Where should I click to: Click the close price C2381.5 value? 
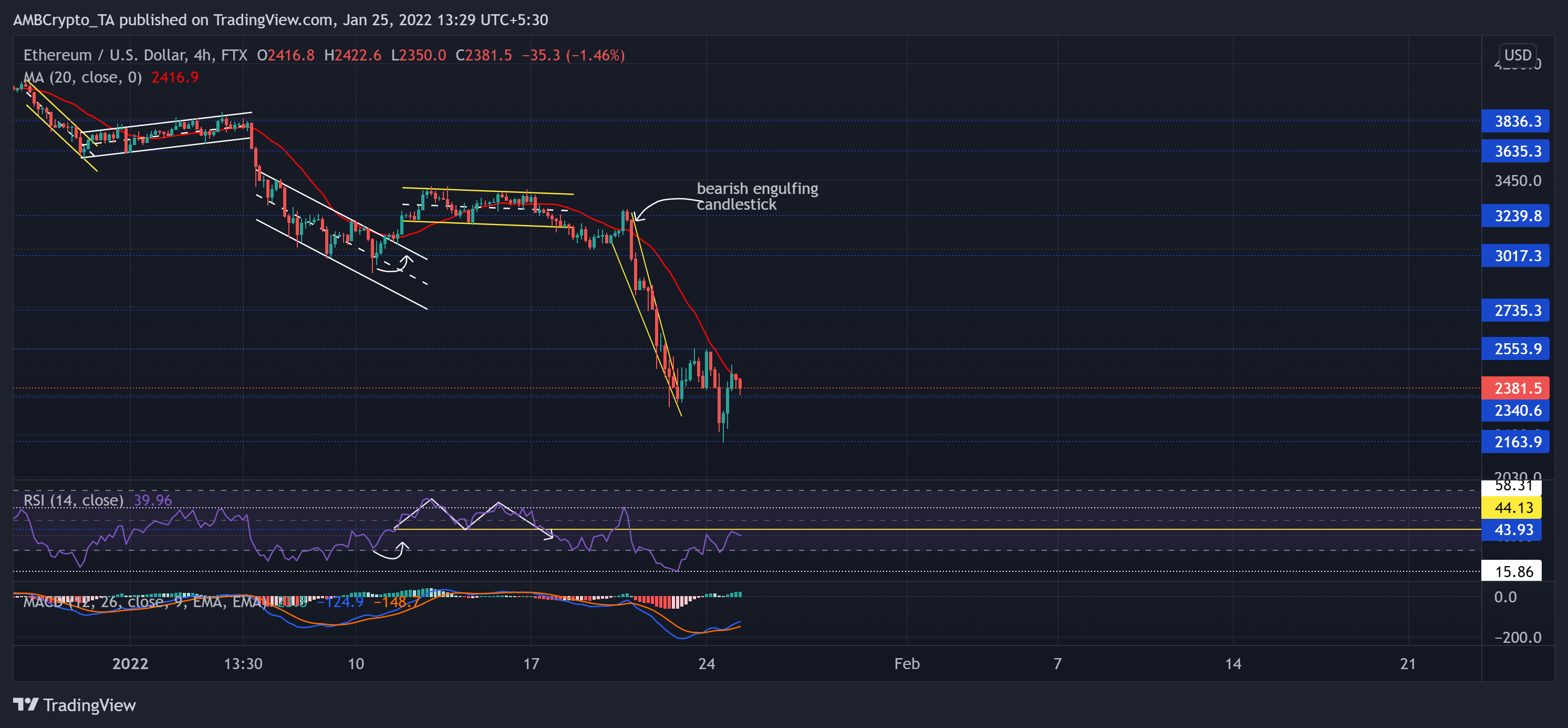[x=484, y=55]
